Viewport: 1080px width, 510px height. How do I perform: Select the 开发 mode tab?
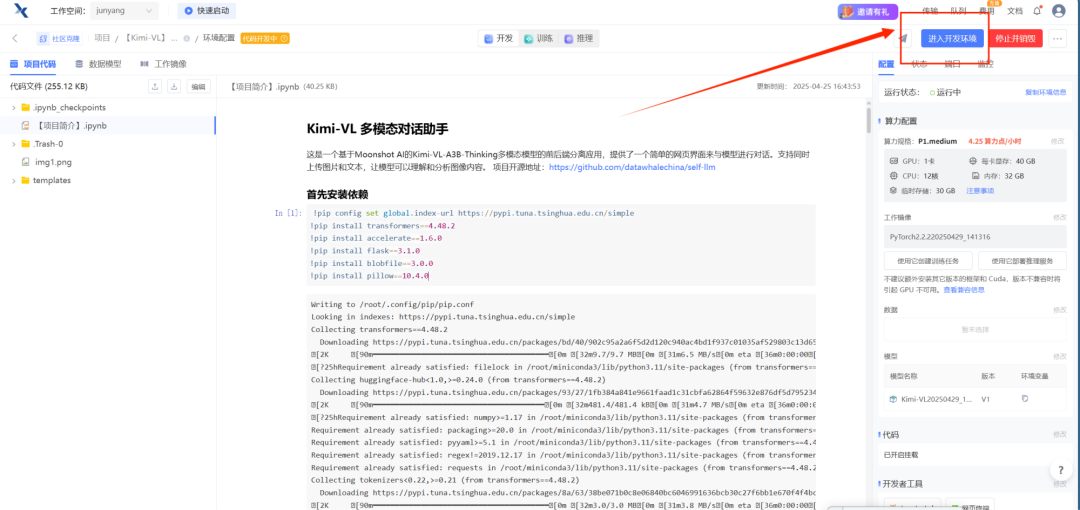(x=499, y=39)
